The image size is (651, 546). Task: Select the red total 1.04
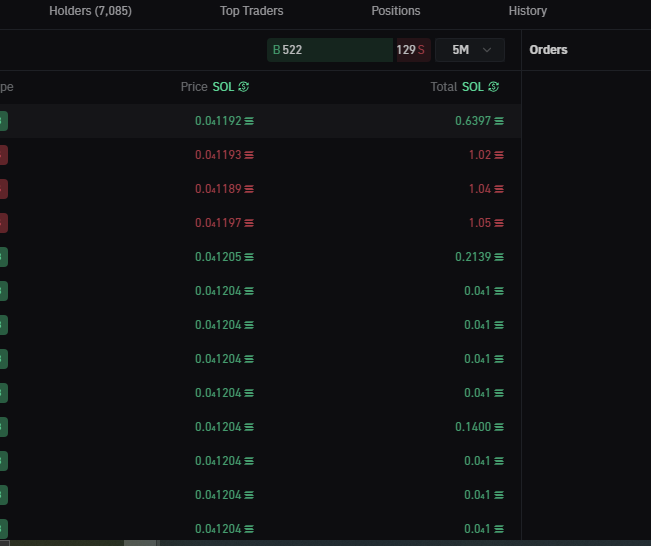click(x=480, y=189)
